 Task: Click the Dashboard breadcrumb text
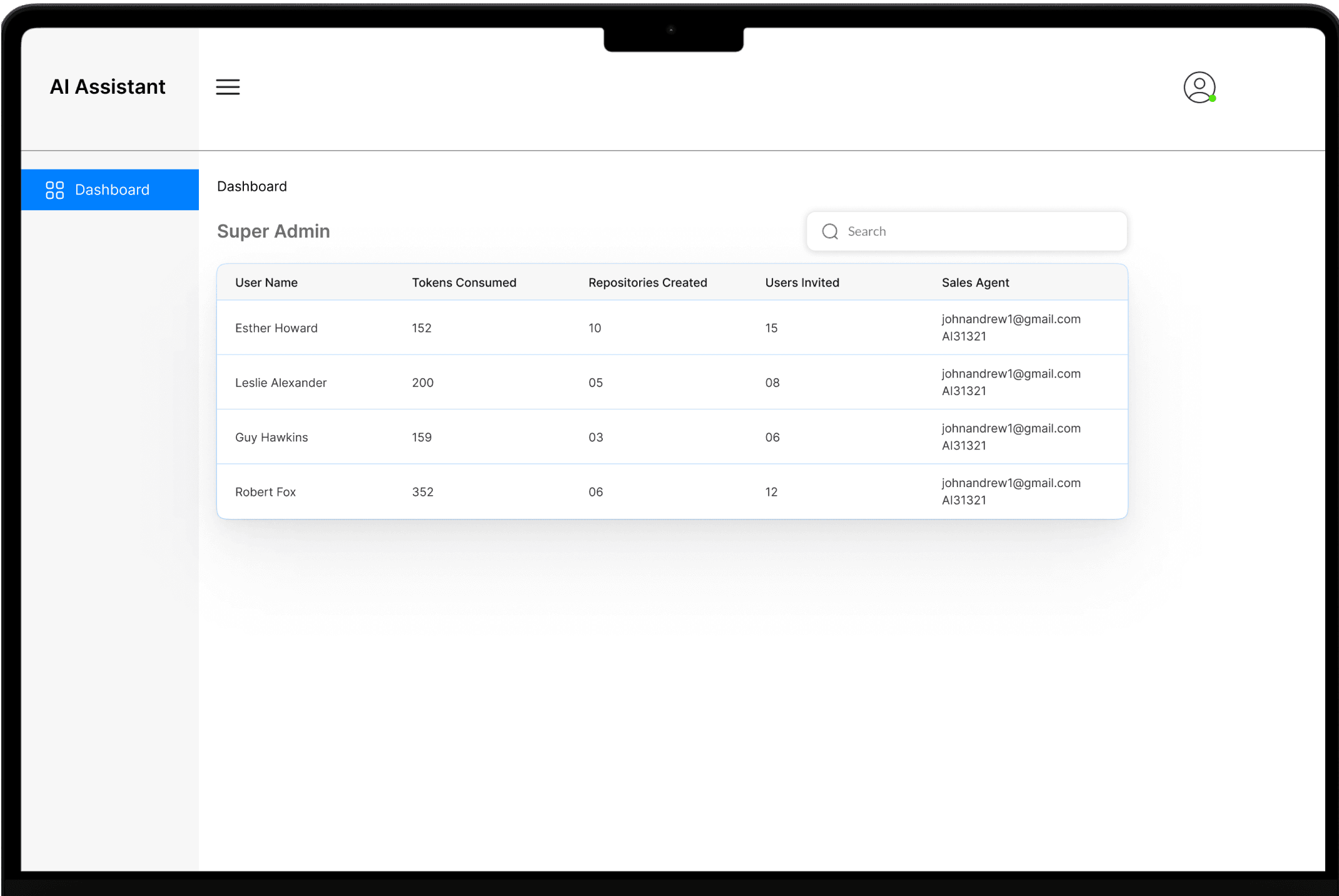[251, 186]
